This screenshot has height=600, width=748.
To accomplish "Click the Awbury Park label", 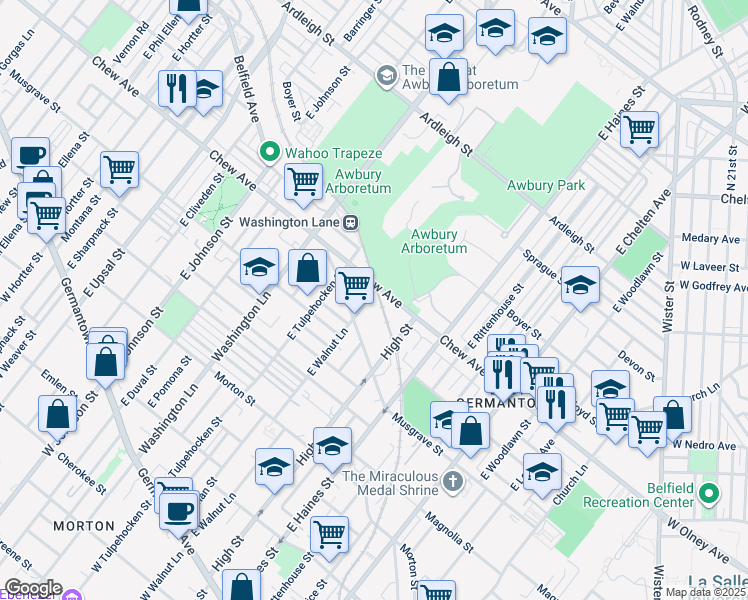I will click(546, 185).
